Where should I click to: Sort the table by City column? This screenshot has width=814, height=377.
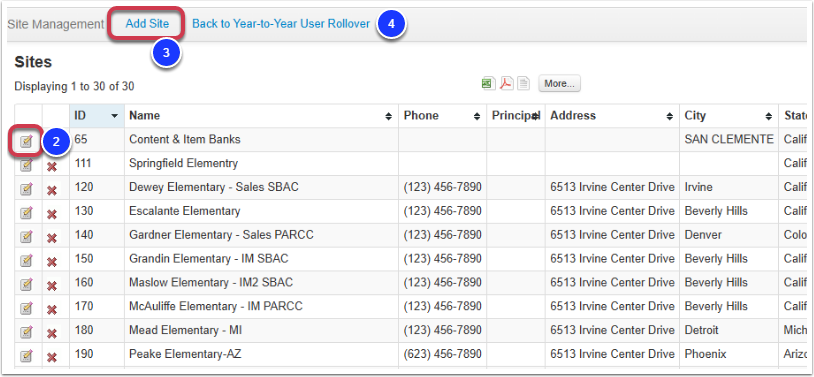point(729,116)
